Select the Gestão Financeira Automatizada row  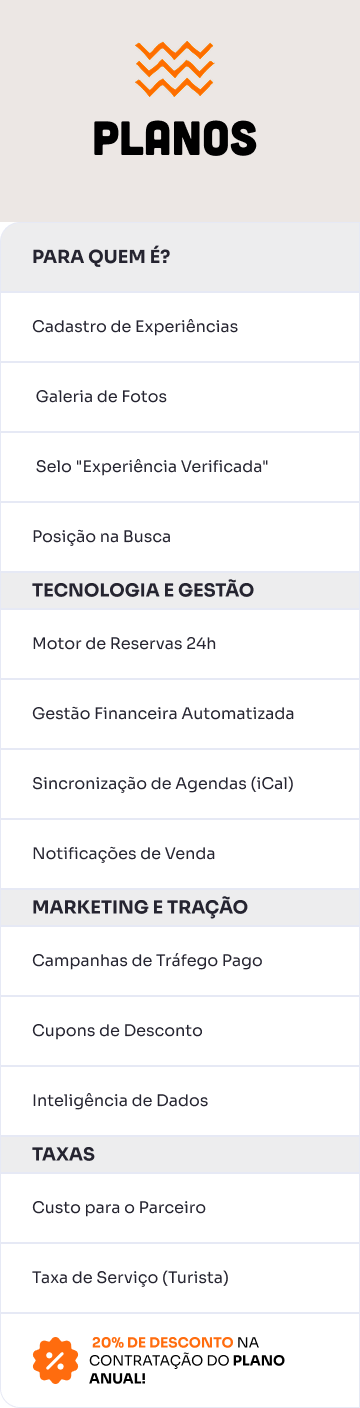coord(180,714)
